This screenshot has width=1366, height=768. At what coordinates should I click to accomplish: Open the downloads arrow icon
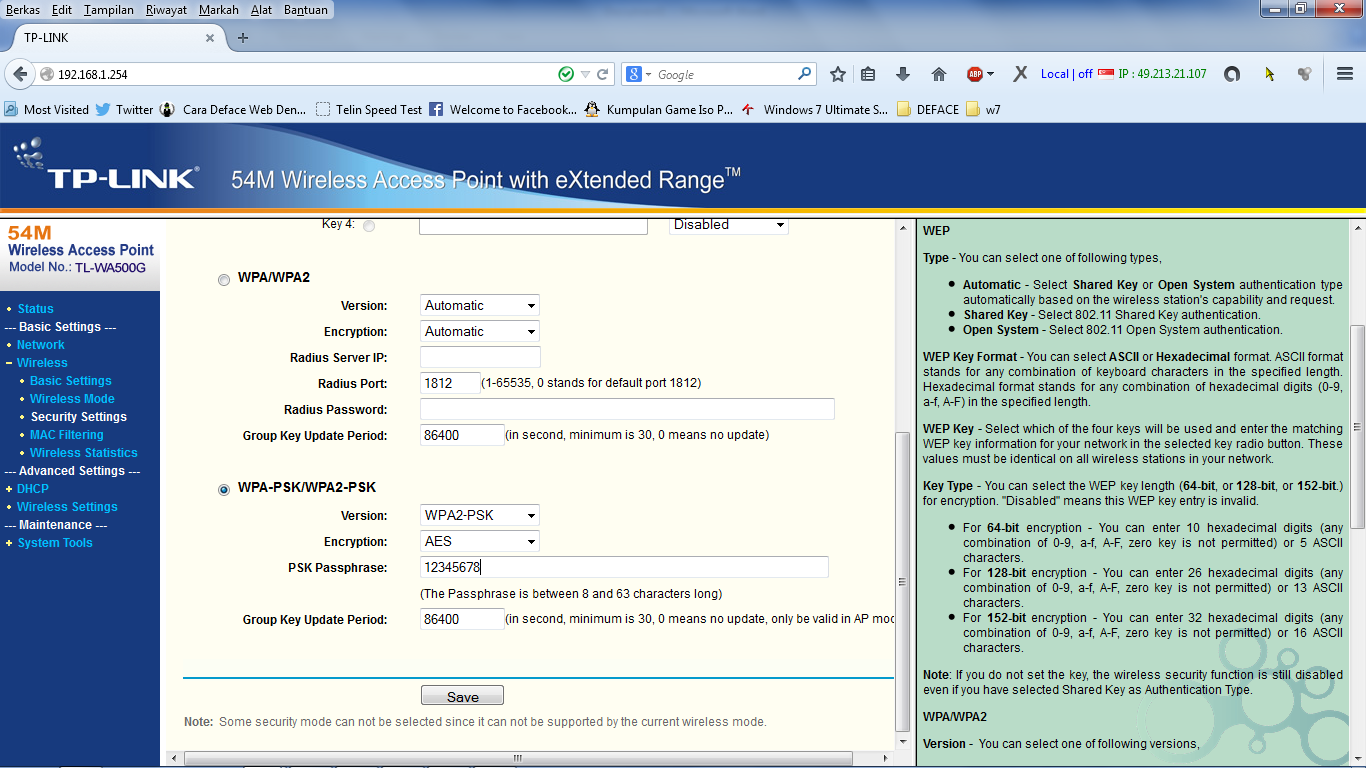903,74
